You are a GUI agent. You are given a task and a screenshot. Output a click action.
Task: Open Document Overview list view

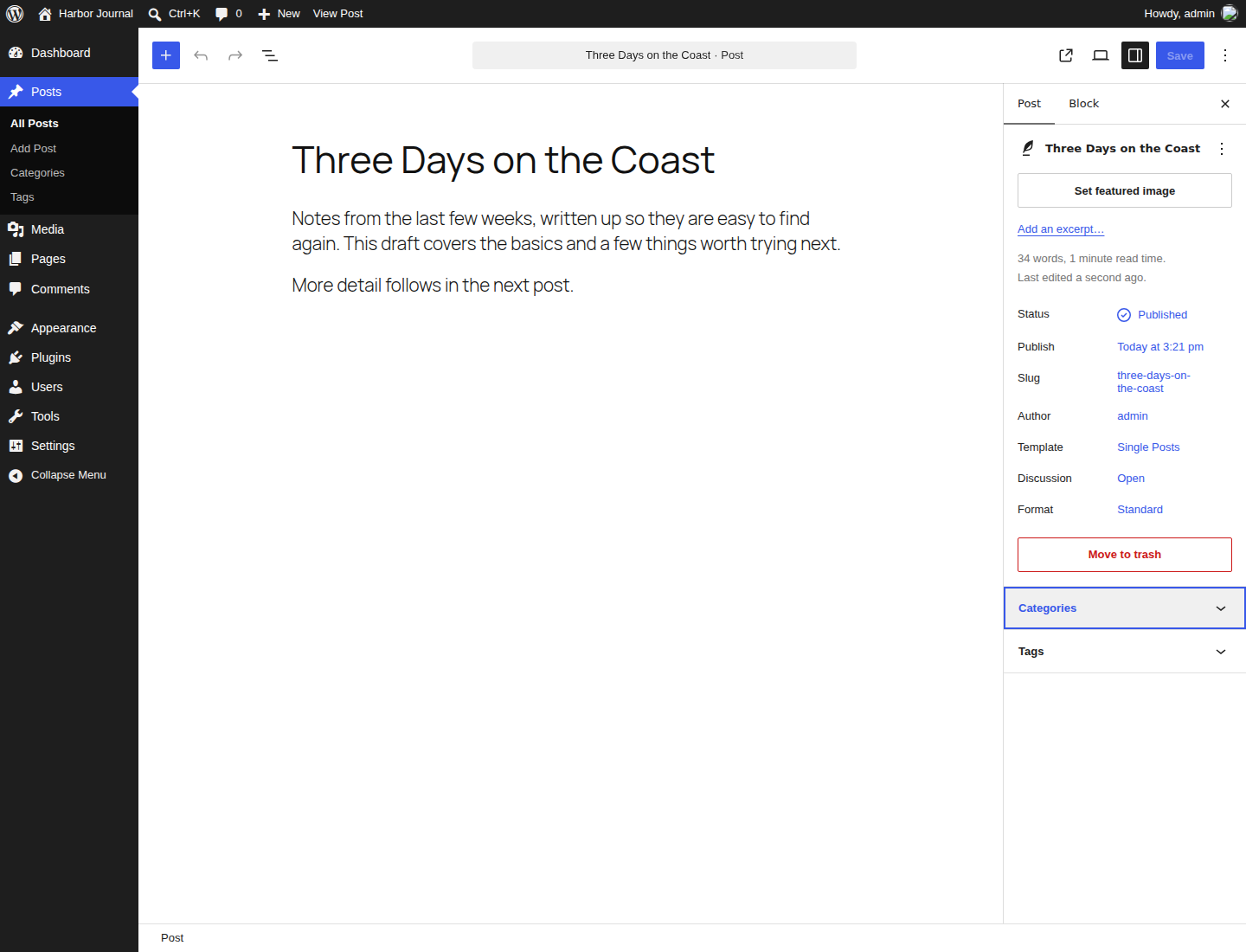point(270,55)
